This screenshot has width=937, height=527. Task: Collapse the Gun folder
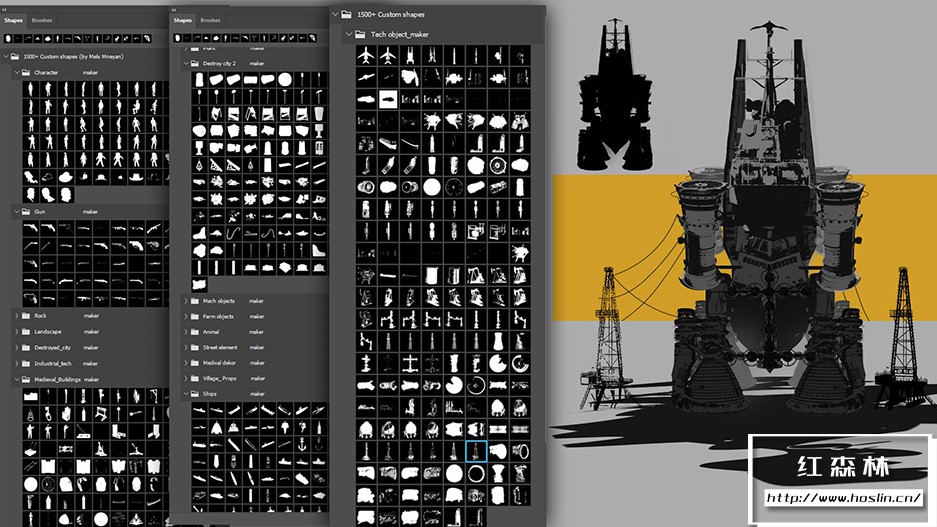click(16, 212)
